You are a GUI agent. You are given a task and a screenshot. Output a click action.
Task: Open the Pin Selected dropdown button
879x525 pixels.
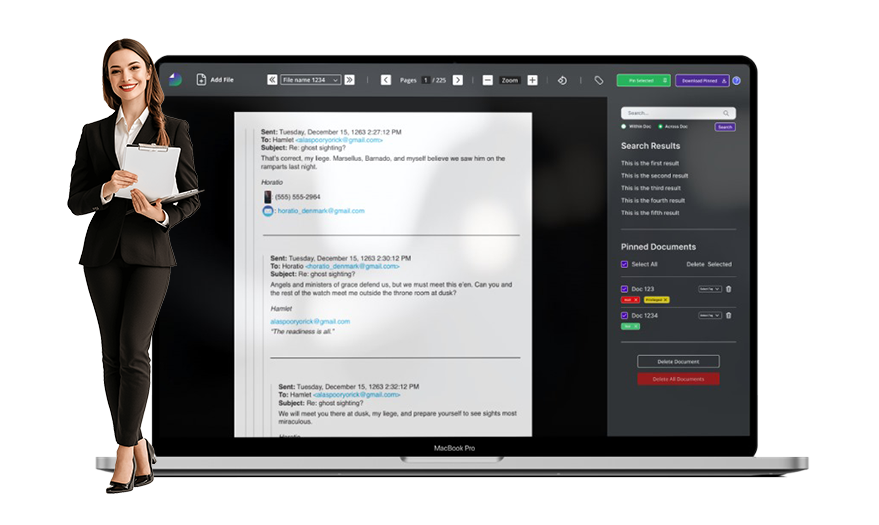click(x=643, y=81)
